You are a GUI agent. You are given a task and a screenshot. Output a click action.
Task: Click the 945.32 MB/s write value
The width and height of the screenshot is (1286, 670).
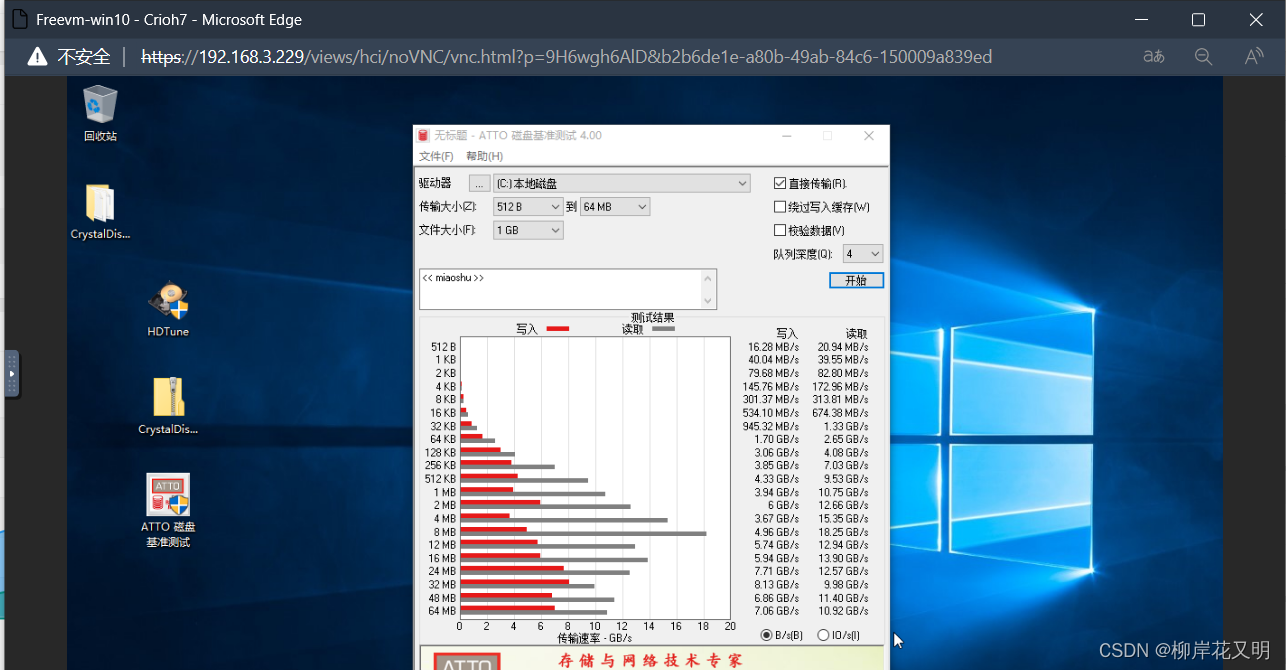tap(773, 426)
